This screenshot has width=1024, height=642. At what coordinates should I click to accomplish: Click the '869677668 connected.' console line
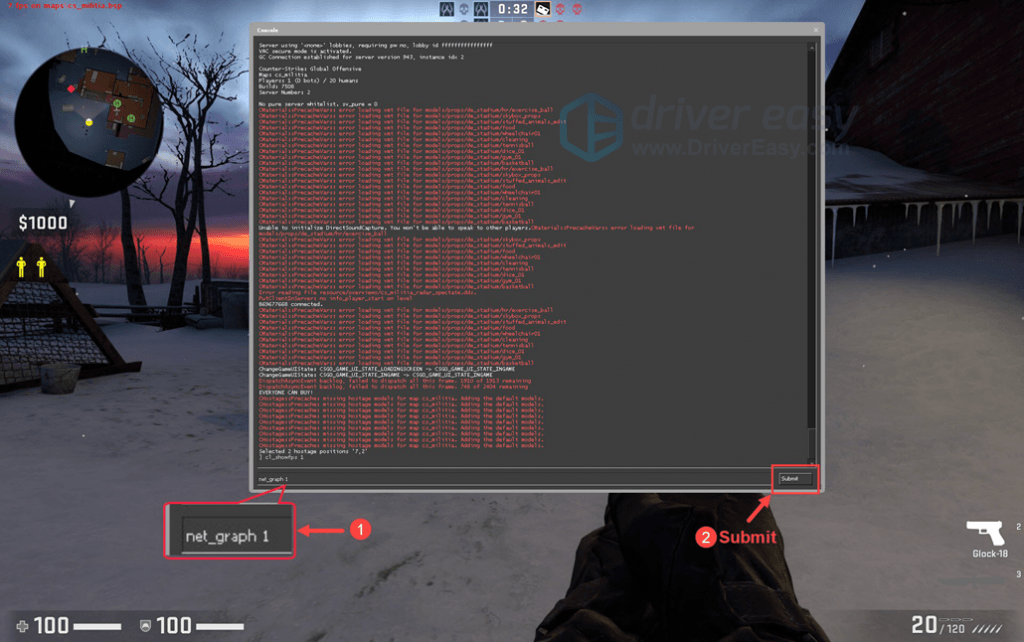click(291, 304)
